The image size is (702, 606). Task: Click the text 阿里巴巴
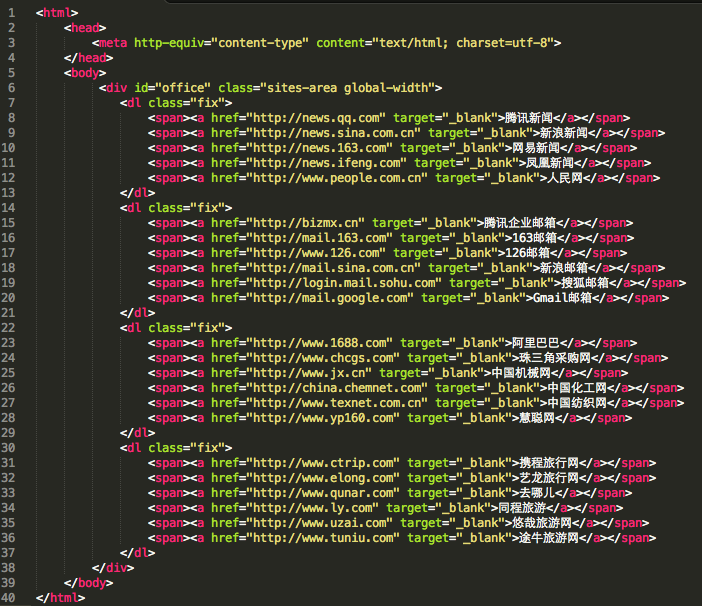point(536,343)
